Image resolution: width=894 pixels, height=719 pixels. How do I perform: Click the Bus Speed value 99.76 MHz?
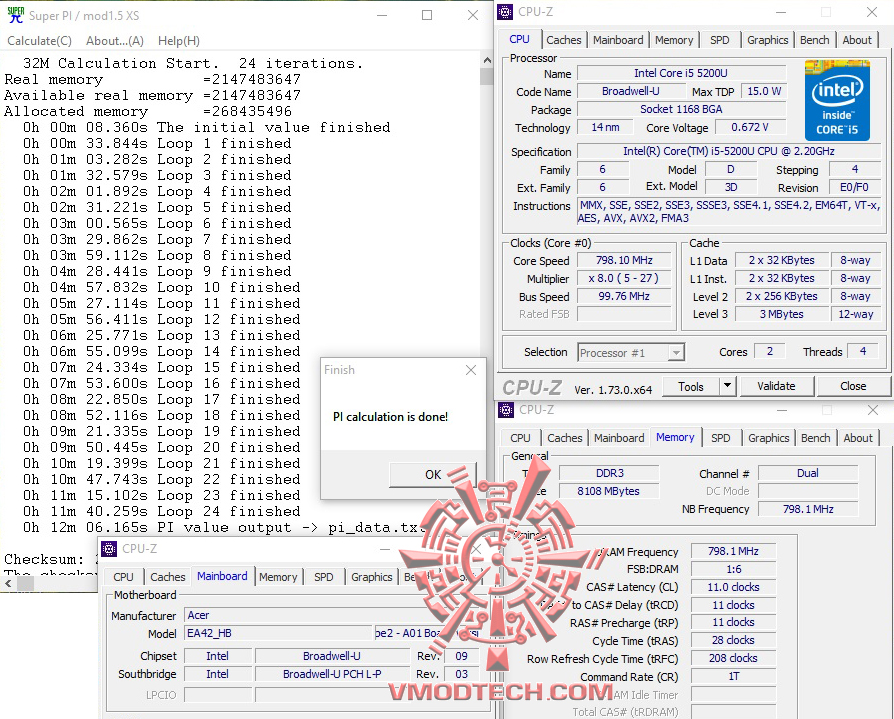click(624, 296)
